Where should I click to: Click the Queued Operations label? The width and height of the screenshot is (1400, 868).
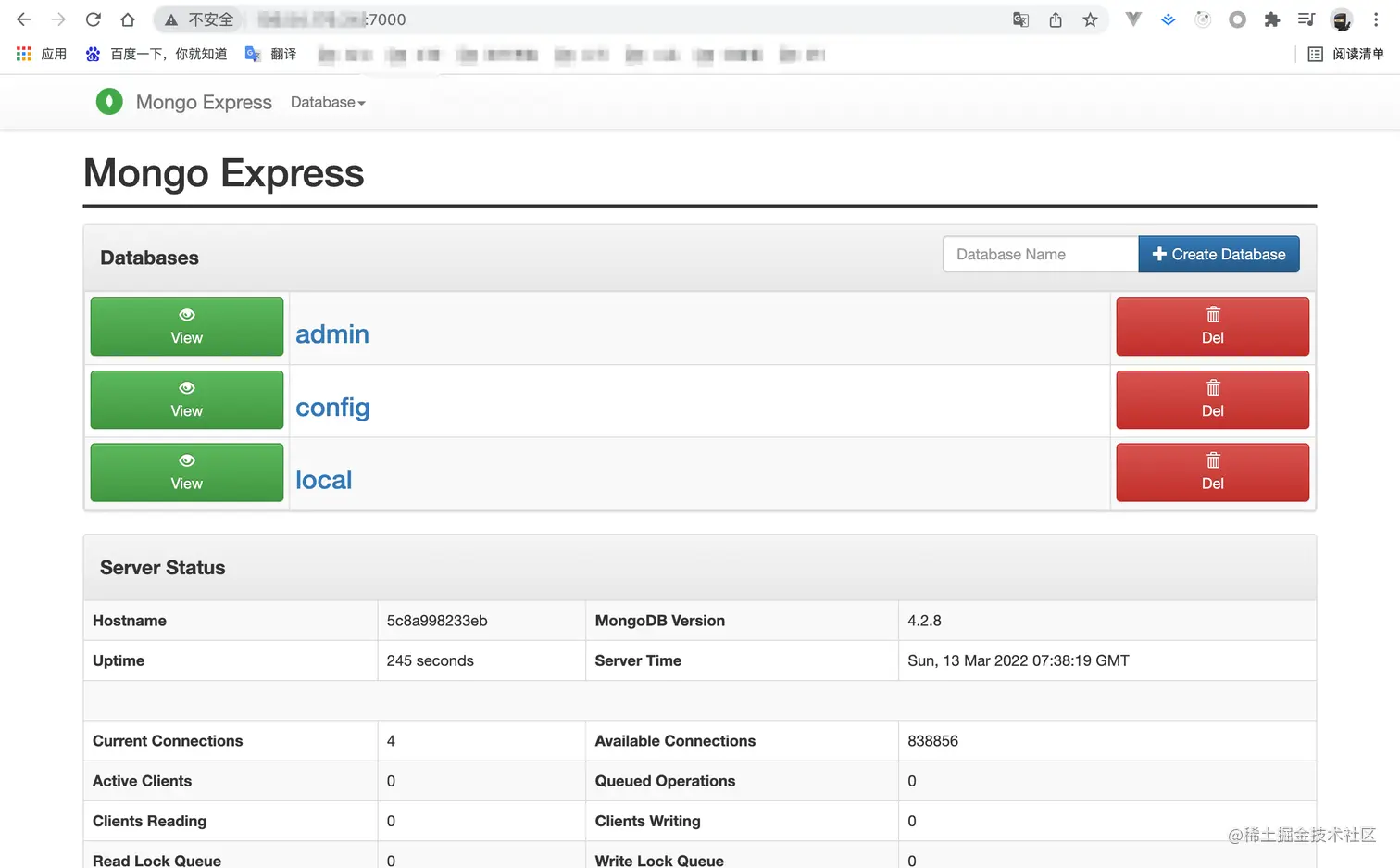click(x=665, y=781)
